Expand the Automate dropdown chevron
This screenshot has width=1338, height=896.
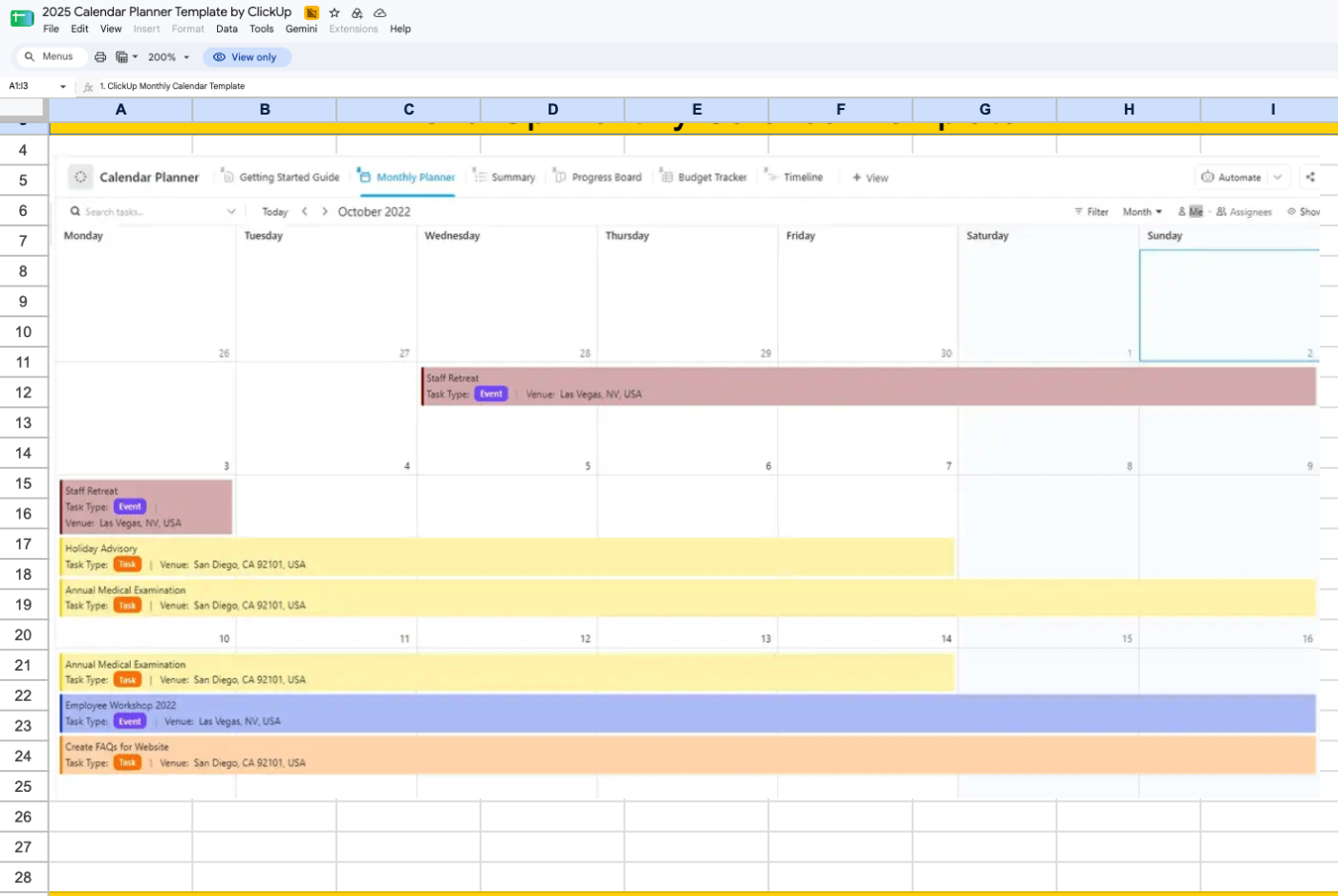[1278, 177]
